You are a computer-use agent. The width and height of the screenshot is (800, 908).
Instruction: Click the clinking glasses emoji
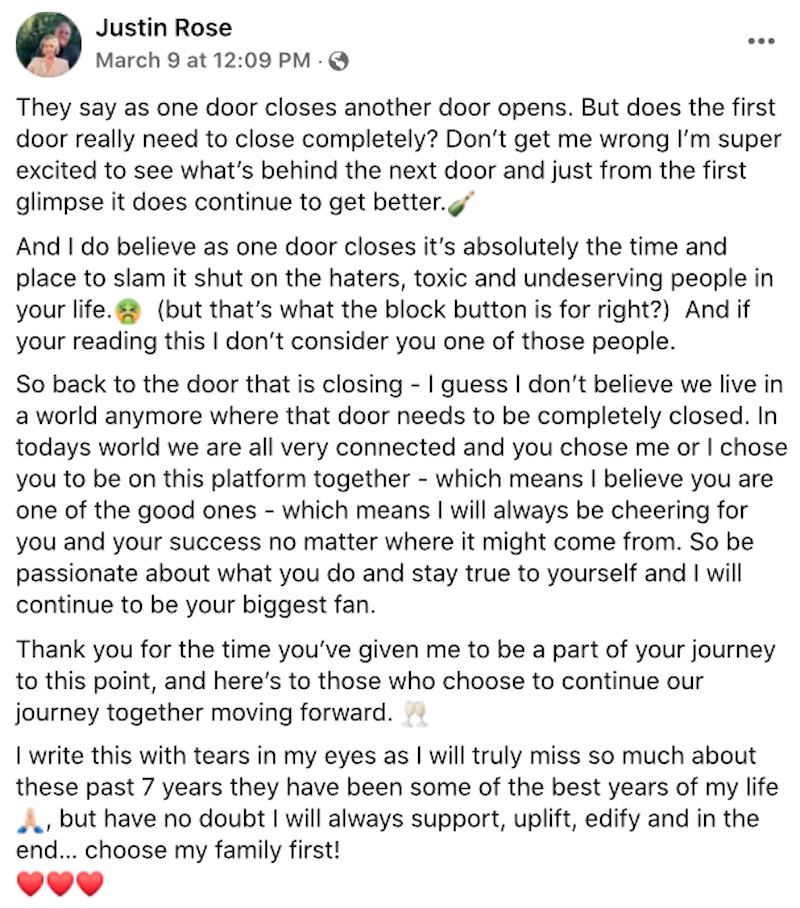[x=415, y=714]
